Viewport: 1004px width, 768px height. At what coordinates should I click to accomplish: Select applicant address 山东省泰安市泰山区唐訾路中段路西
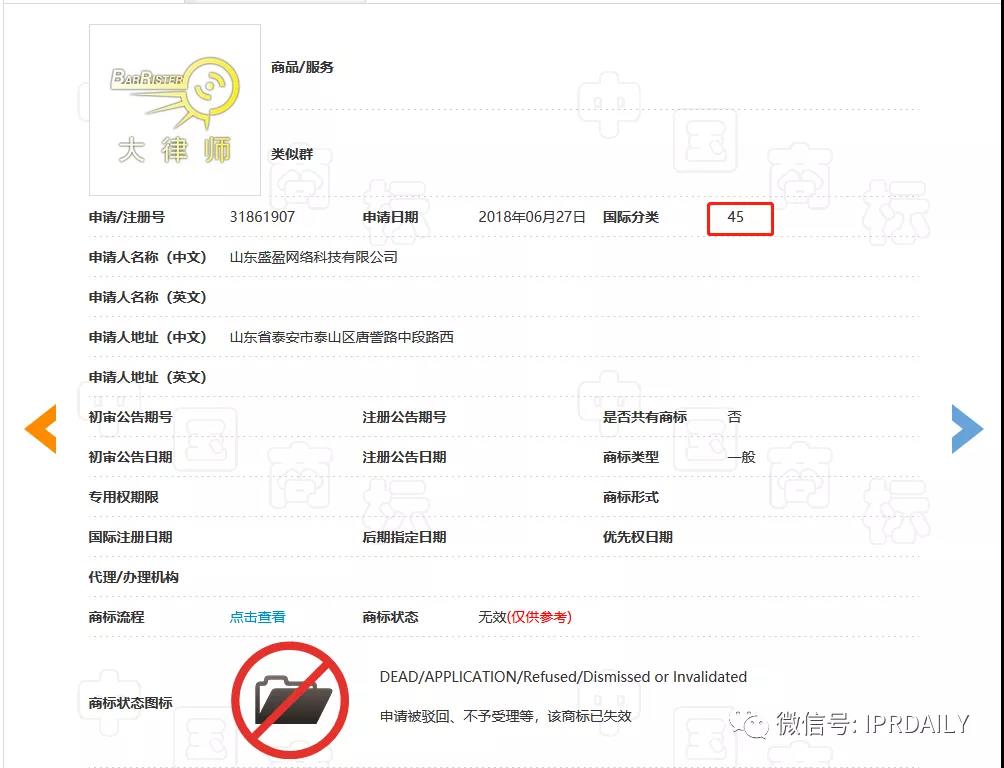click(x=342, y=337)
